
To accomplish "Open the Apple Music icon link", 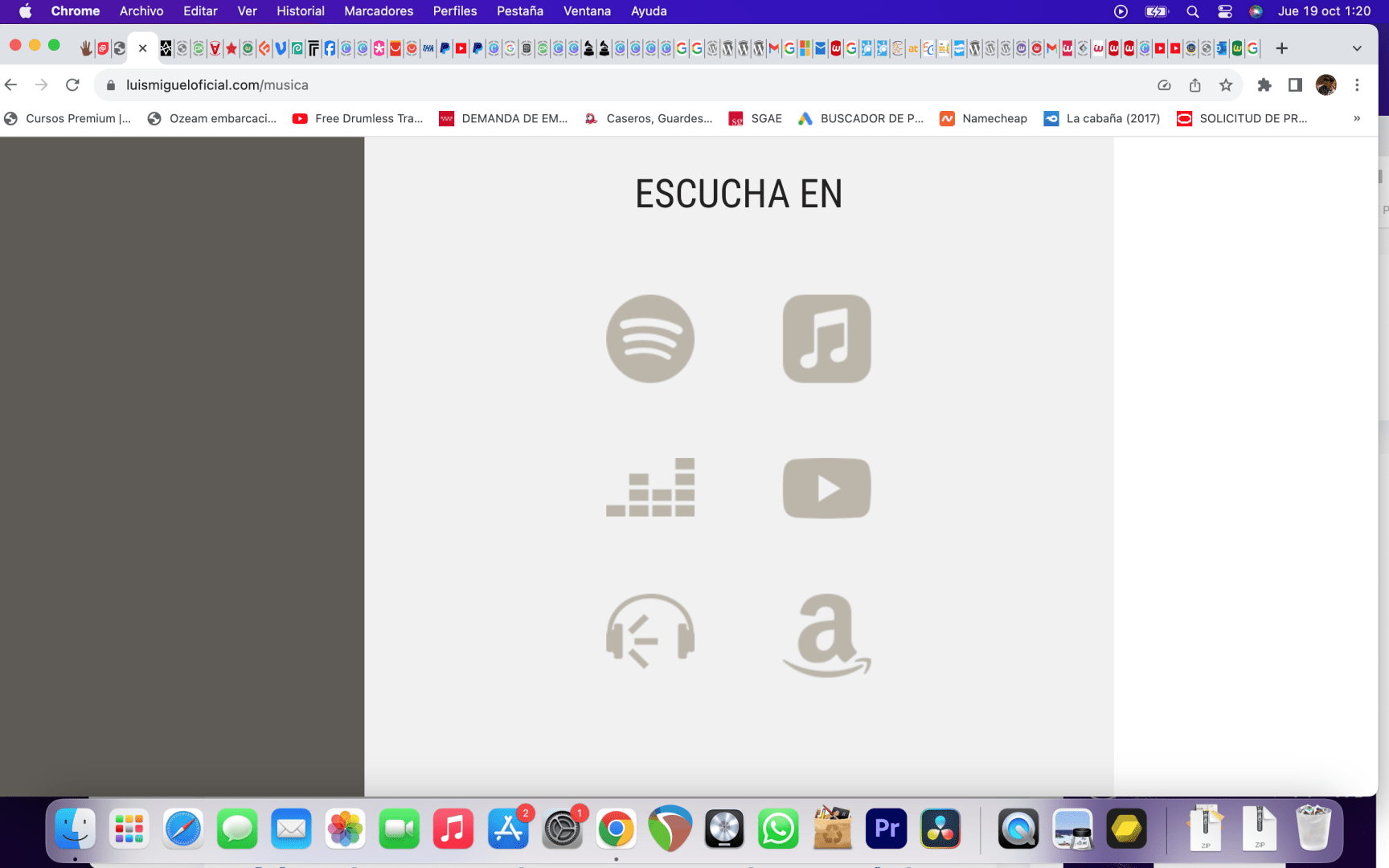I will click(x=826, y=338).
